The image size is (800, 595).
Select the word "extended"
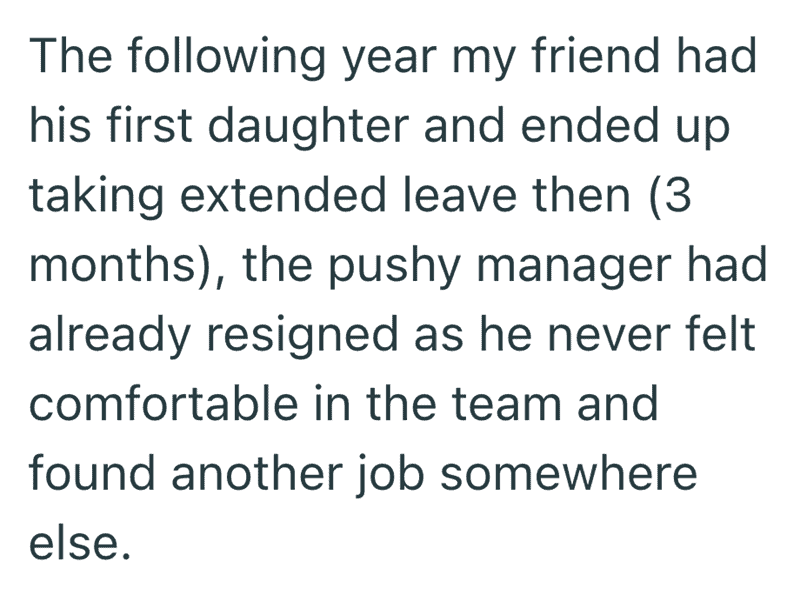283,194
